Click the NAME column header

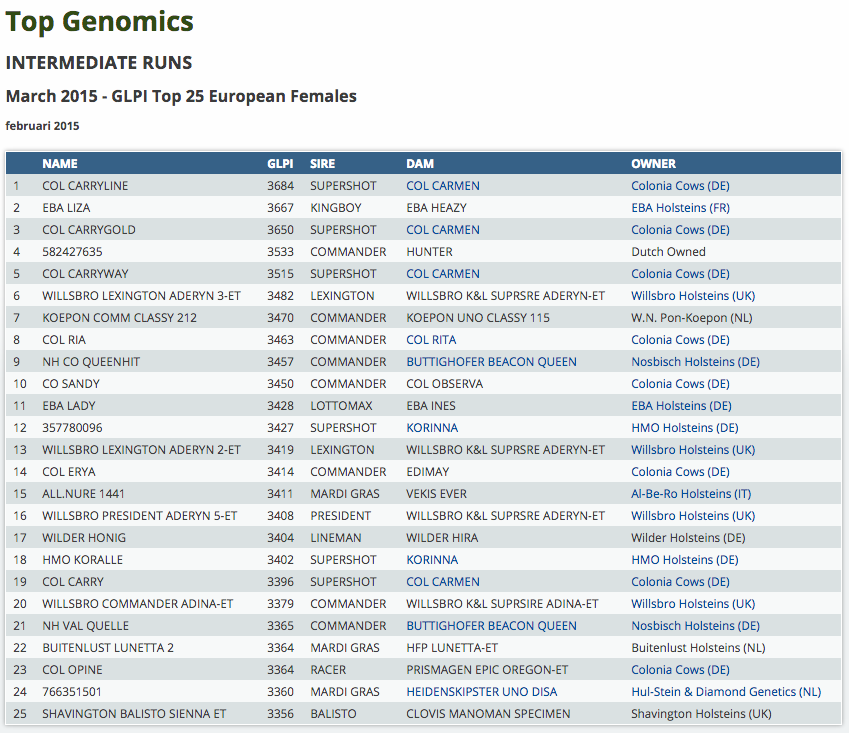[x=60, y=164]
